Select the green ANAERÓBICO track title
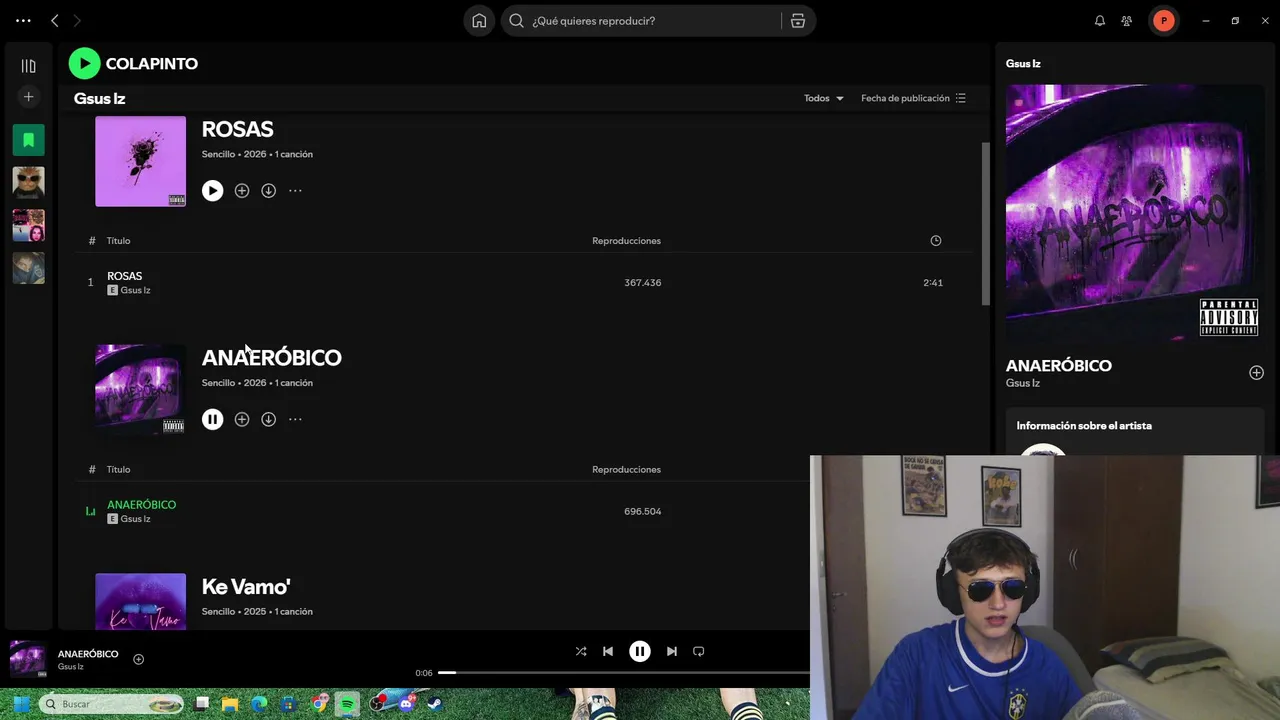Screen dimensions: 1280x720 pyautogui.click(x=142, y=505)
